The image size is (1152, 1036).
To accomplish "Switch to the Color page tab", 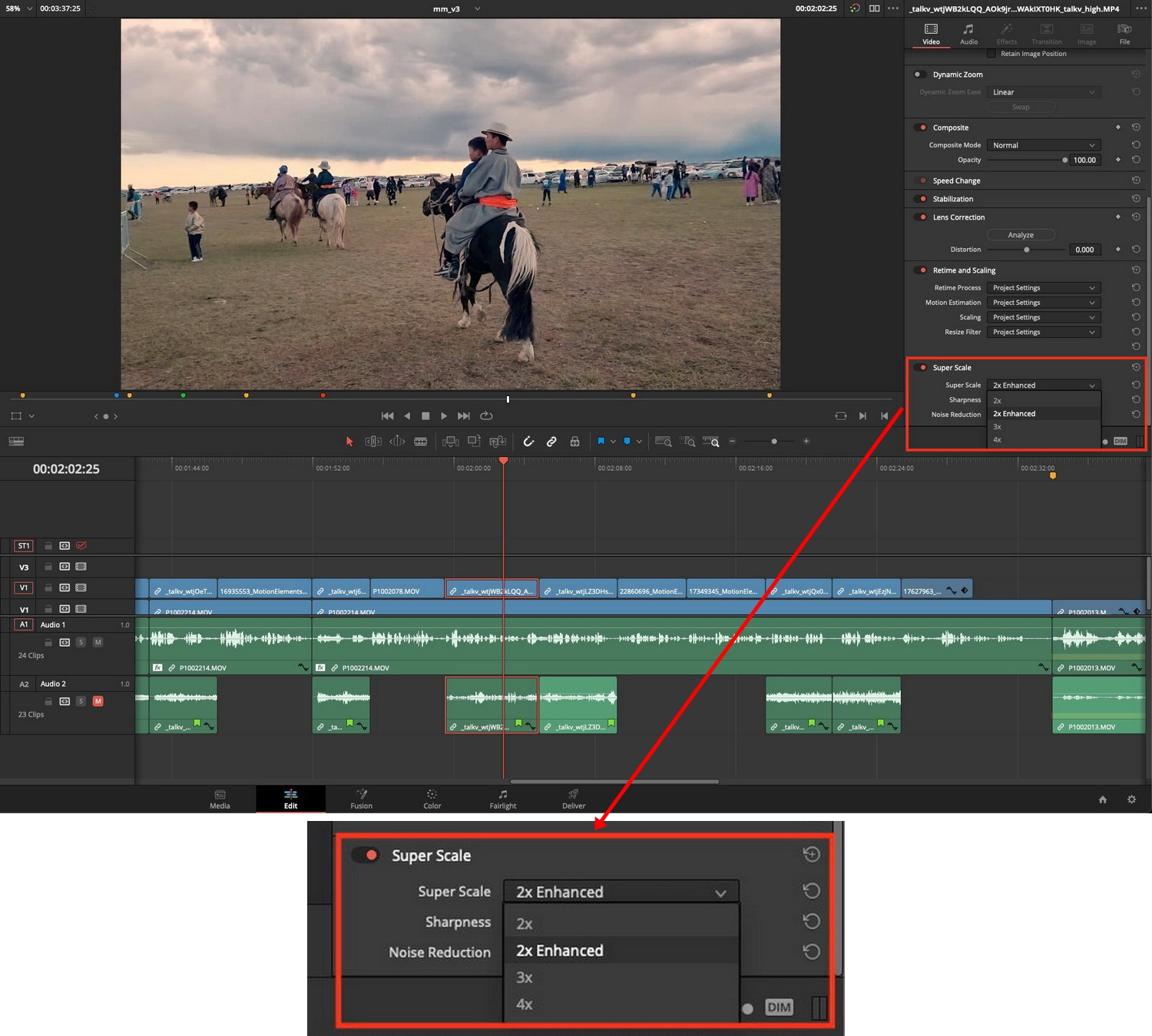I will click(432, 799).
